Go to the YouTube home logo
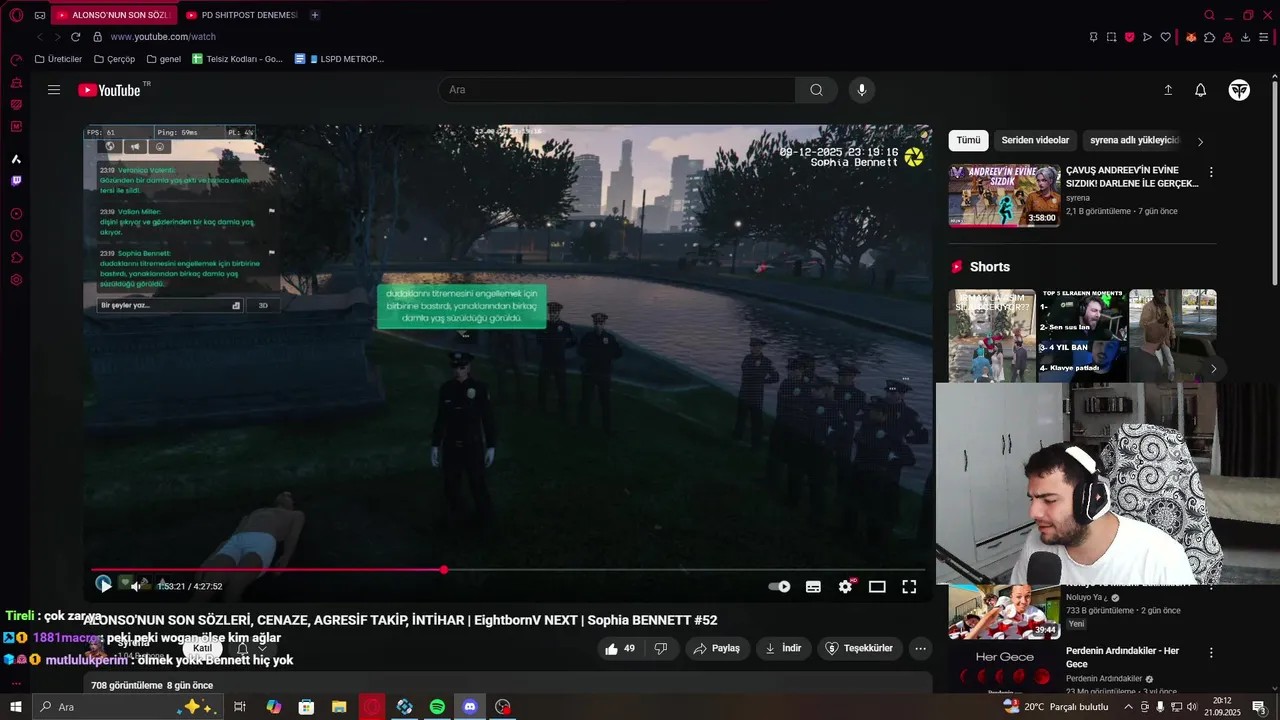The width and height of the screenshot is (1280, 720). (x=110, y=90)
